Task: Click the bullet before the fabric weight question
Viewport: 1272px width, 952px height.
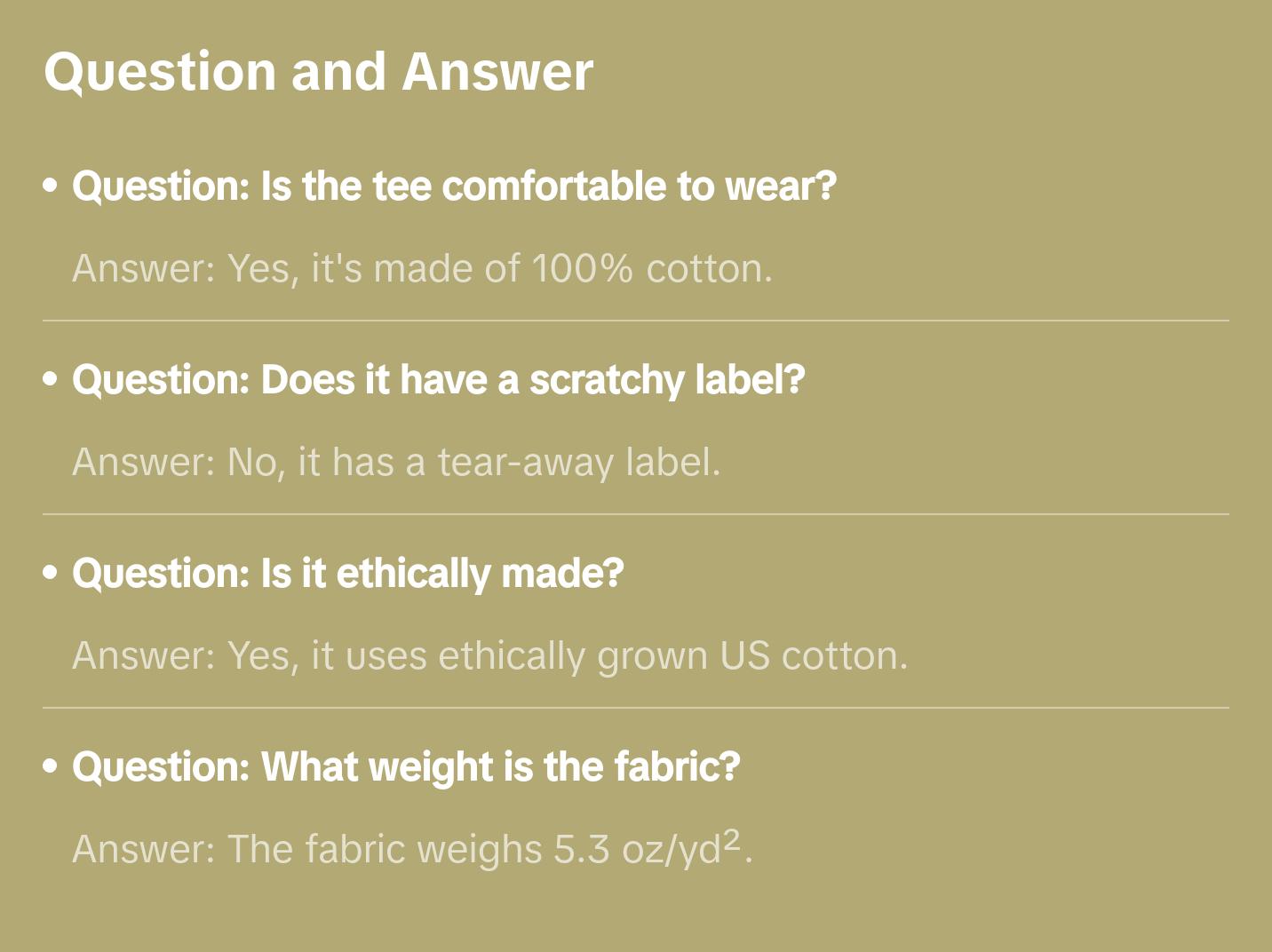Action: [x=51, y=767]
